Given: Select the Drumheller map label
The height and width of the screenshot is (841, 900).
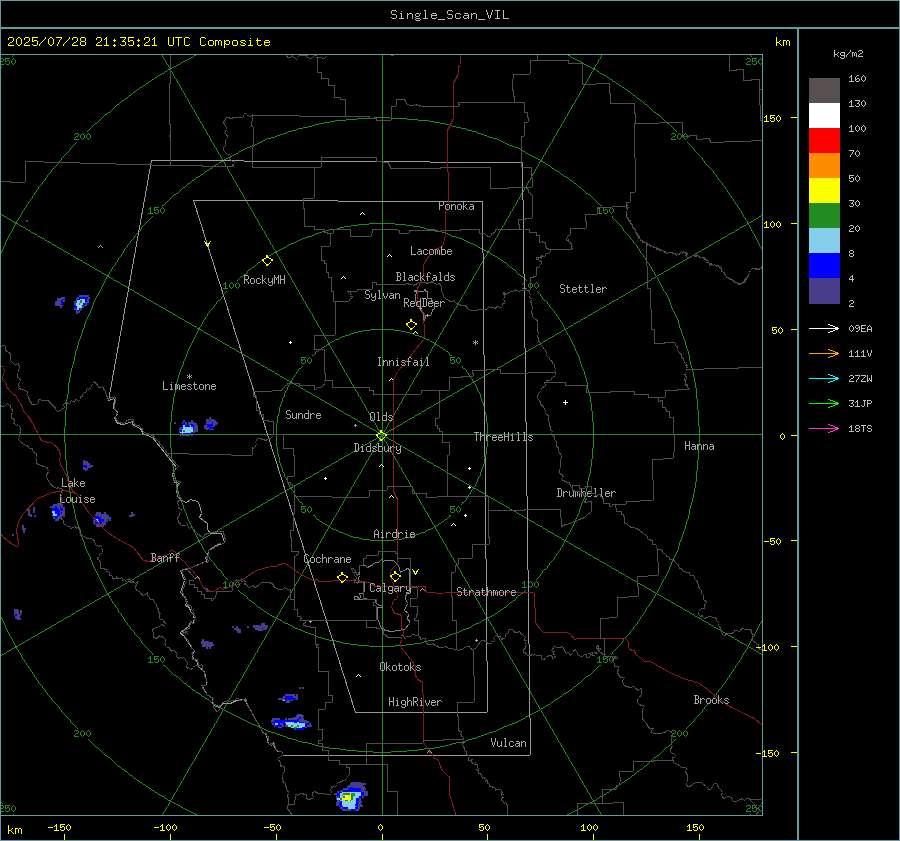Looking at the screenshot, I should click(586, 493).
